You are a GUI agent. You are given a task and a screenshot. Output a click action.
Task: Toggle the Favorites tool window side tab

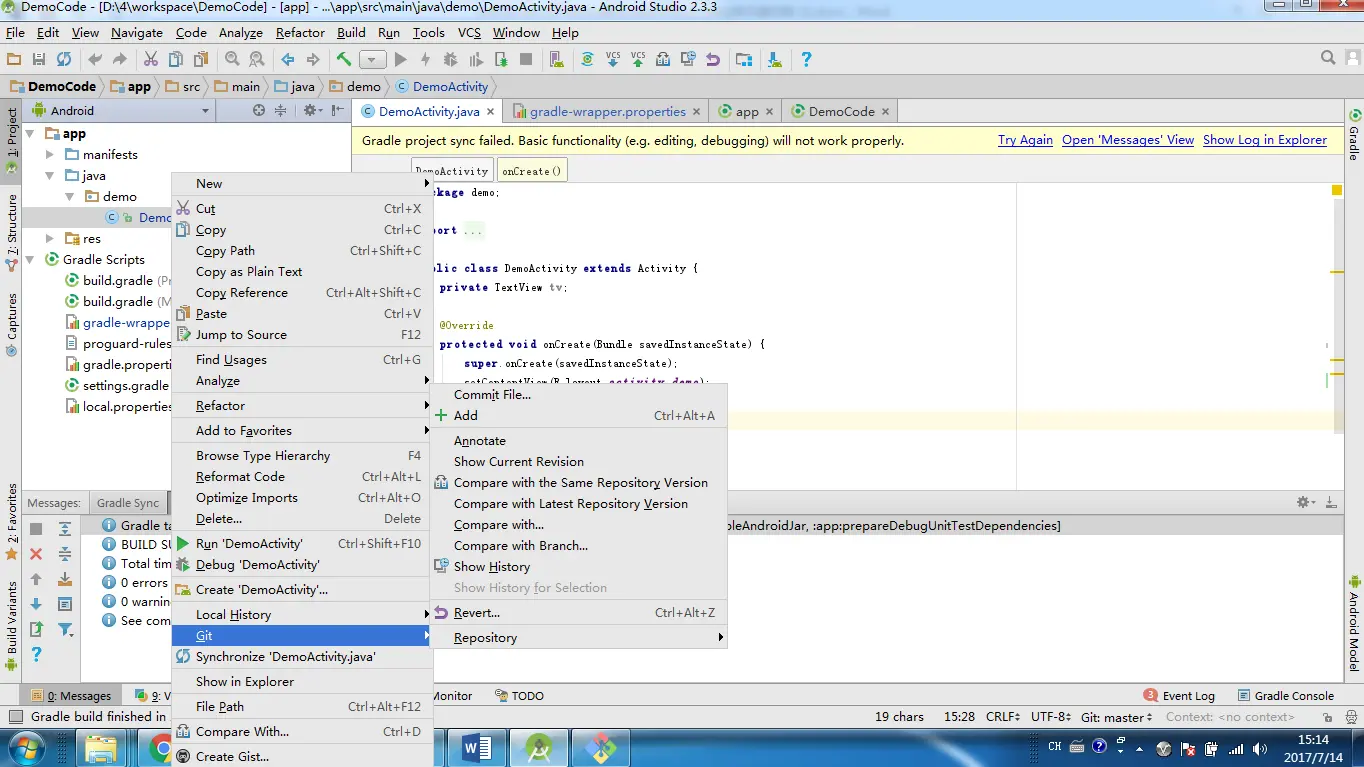click(11, 520)
